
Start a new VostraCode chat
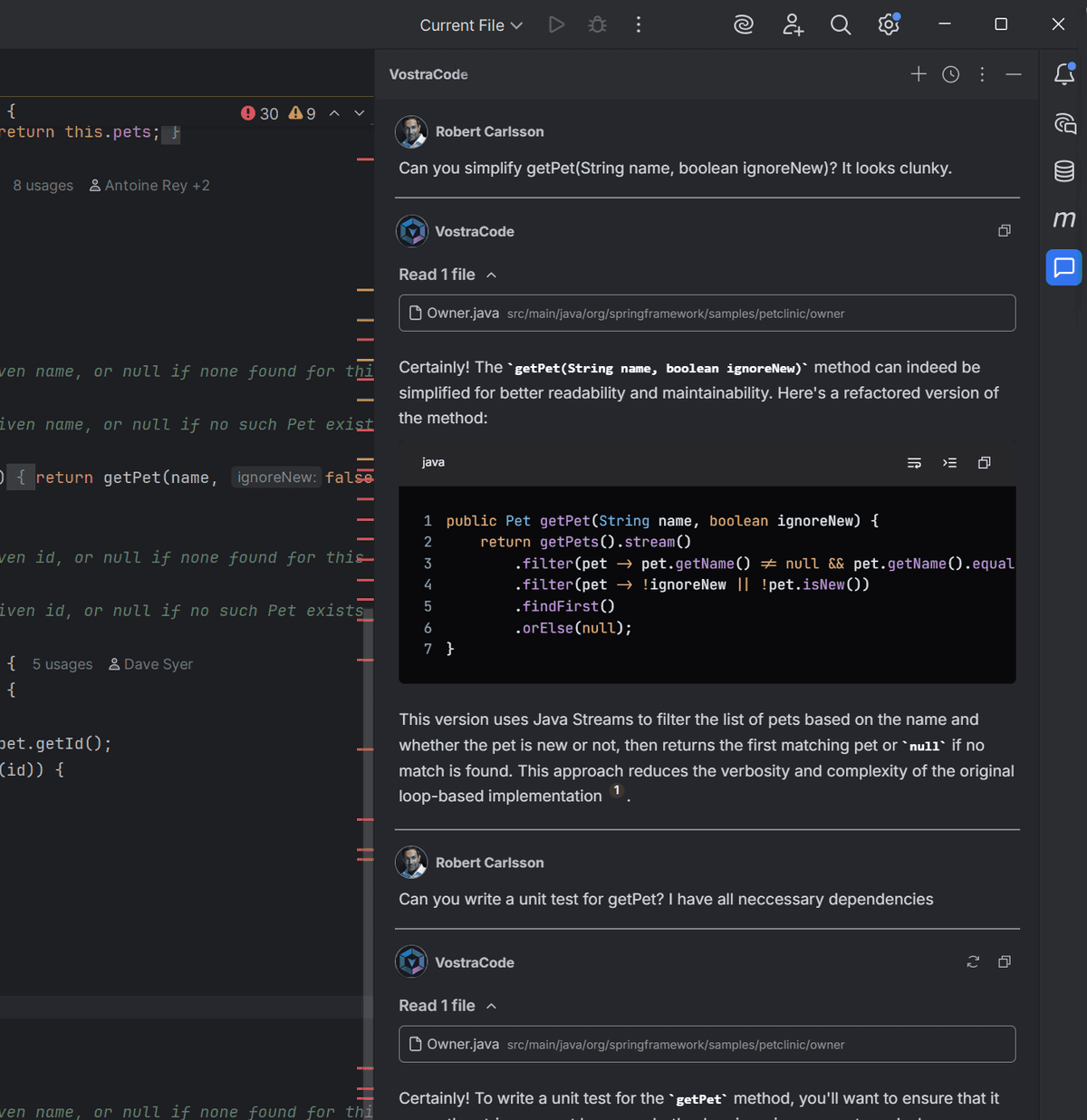(919, 74)
